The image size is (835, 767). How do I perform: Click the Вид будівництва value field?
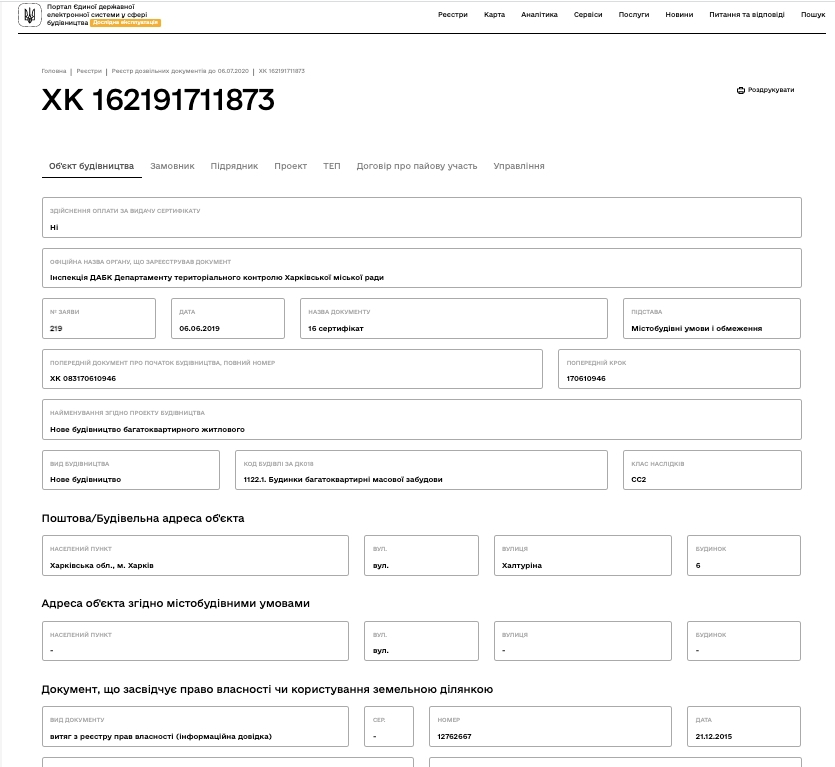131,470
